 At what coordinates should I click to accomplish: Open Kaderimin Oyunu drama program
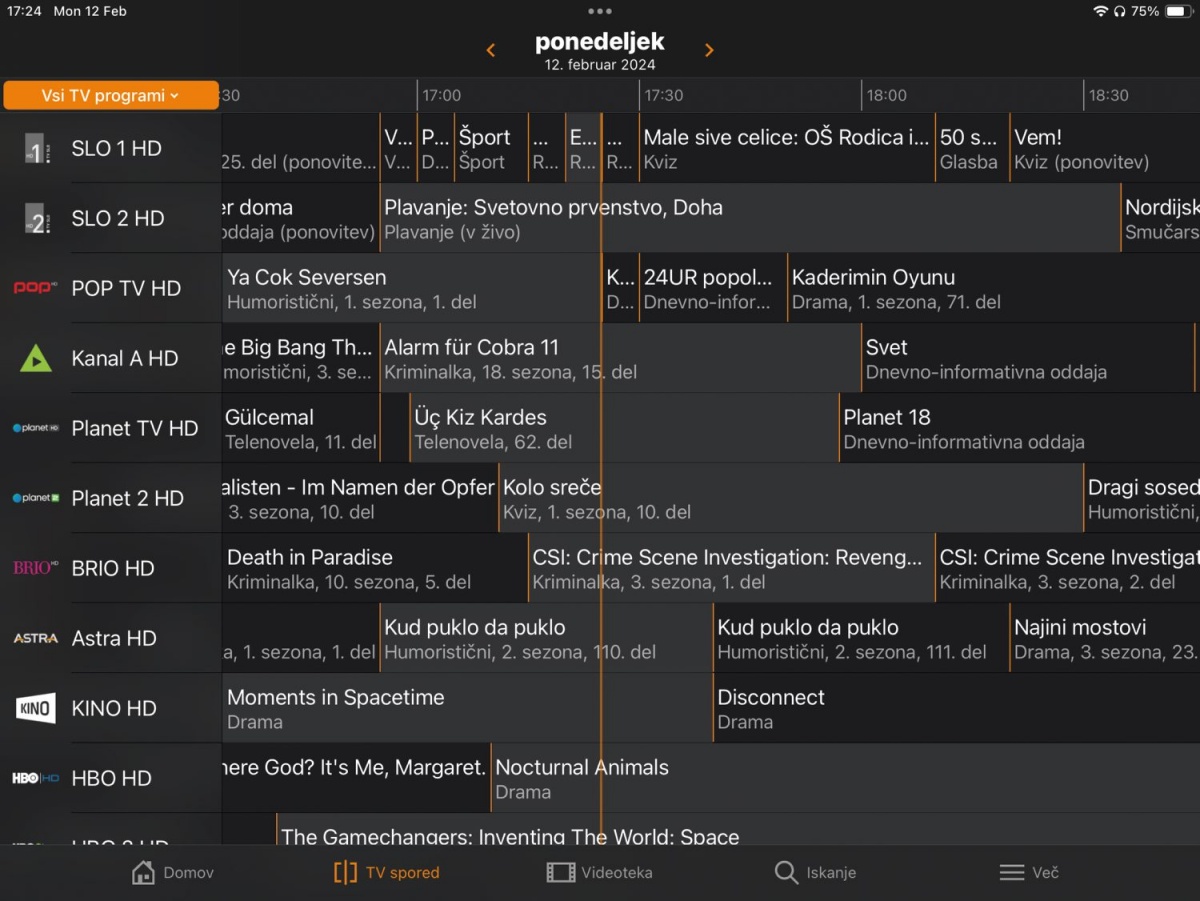click(x=994, y=288)
